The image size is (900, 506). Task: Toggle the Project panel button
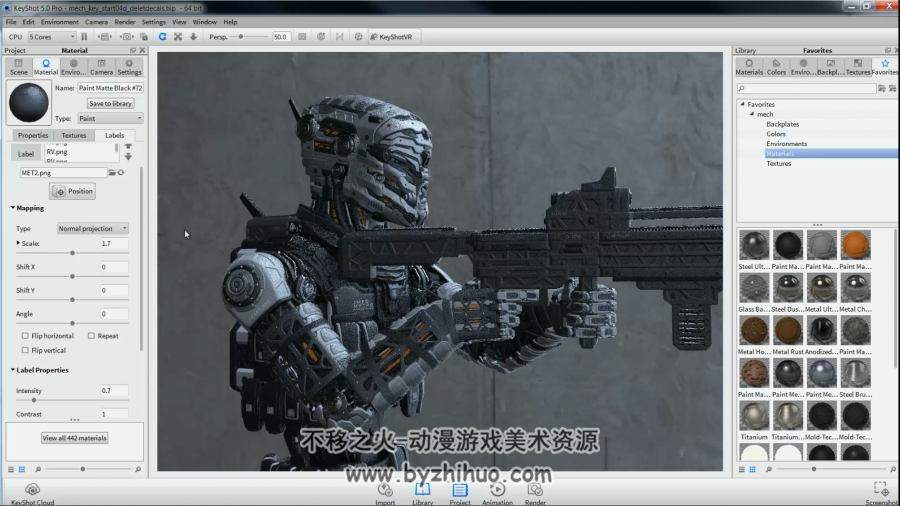point(460,493)
